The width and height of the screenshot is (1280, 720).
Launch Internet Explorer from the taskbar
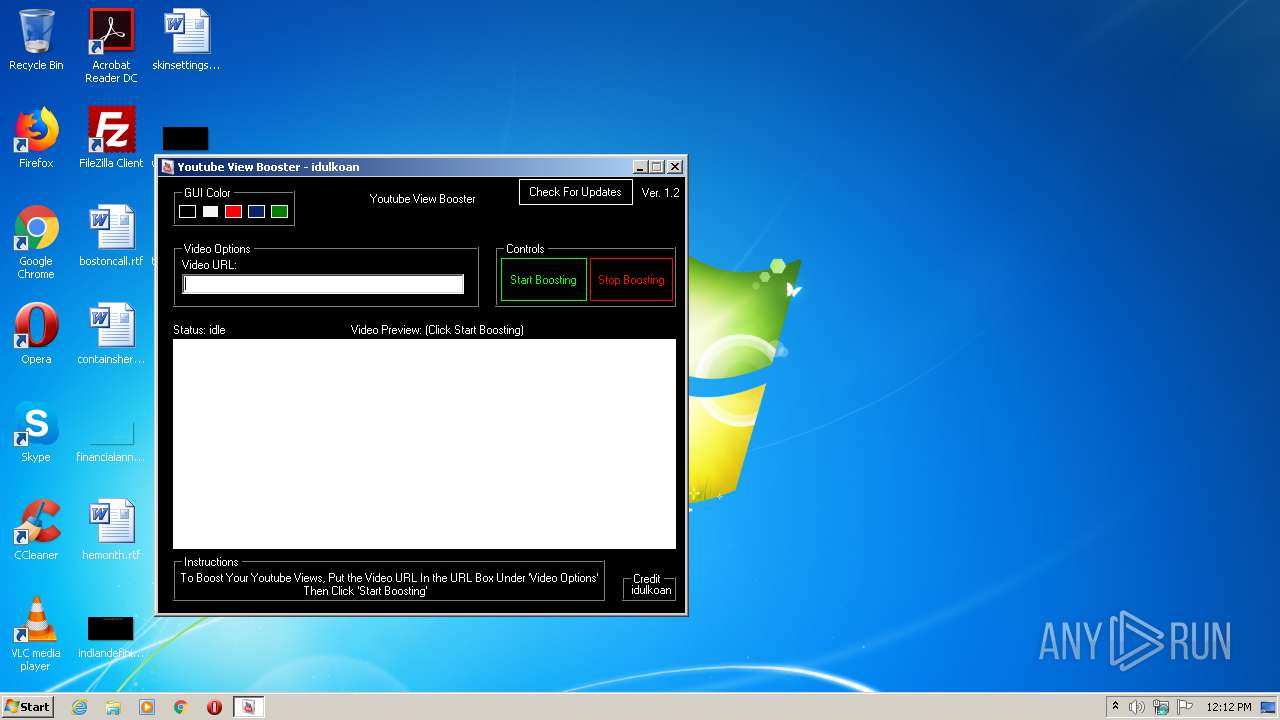(80, 707)
